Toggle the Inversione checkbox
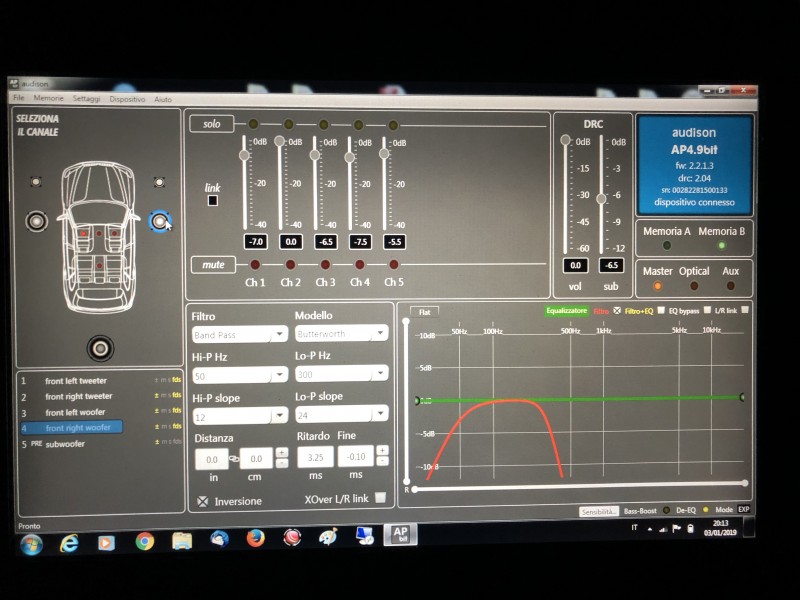Screen dimensions: 800x600 point(203,502)
